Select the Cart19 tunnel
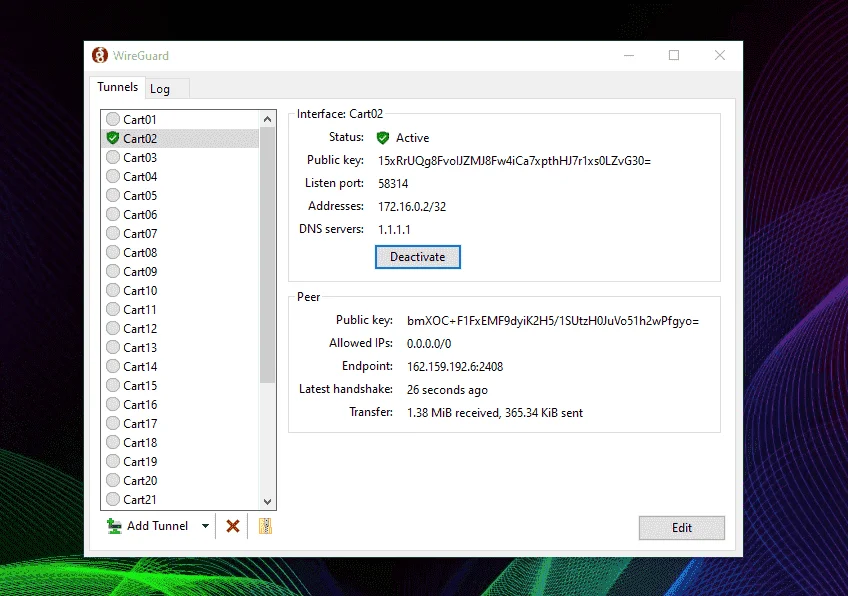This screenshot has height=596, width=848. [x=180, y=461]
